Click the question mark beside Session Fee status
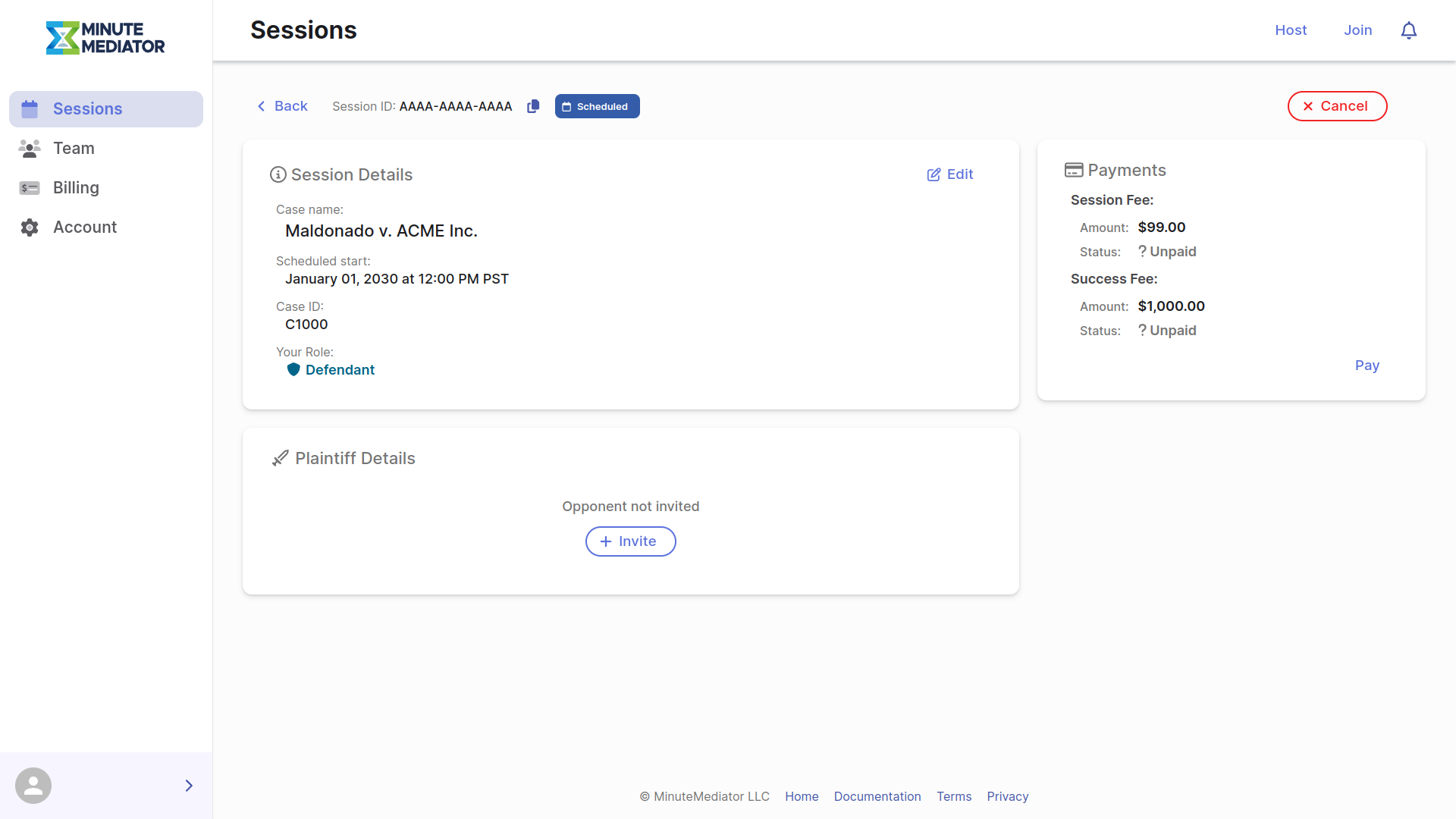The height and width of the screenshot is (819, 1456). (1141, 251)
